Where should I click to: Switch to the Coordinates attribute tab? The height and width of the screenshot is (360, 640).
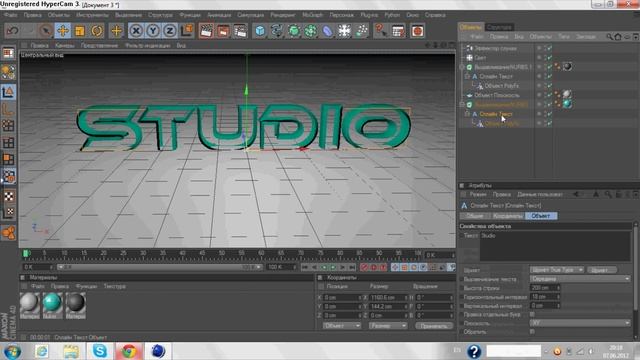pyautogui.click(x=507, y=216)
